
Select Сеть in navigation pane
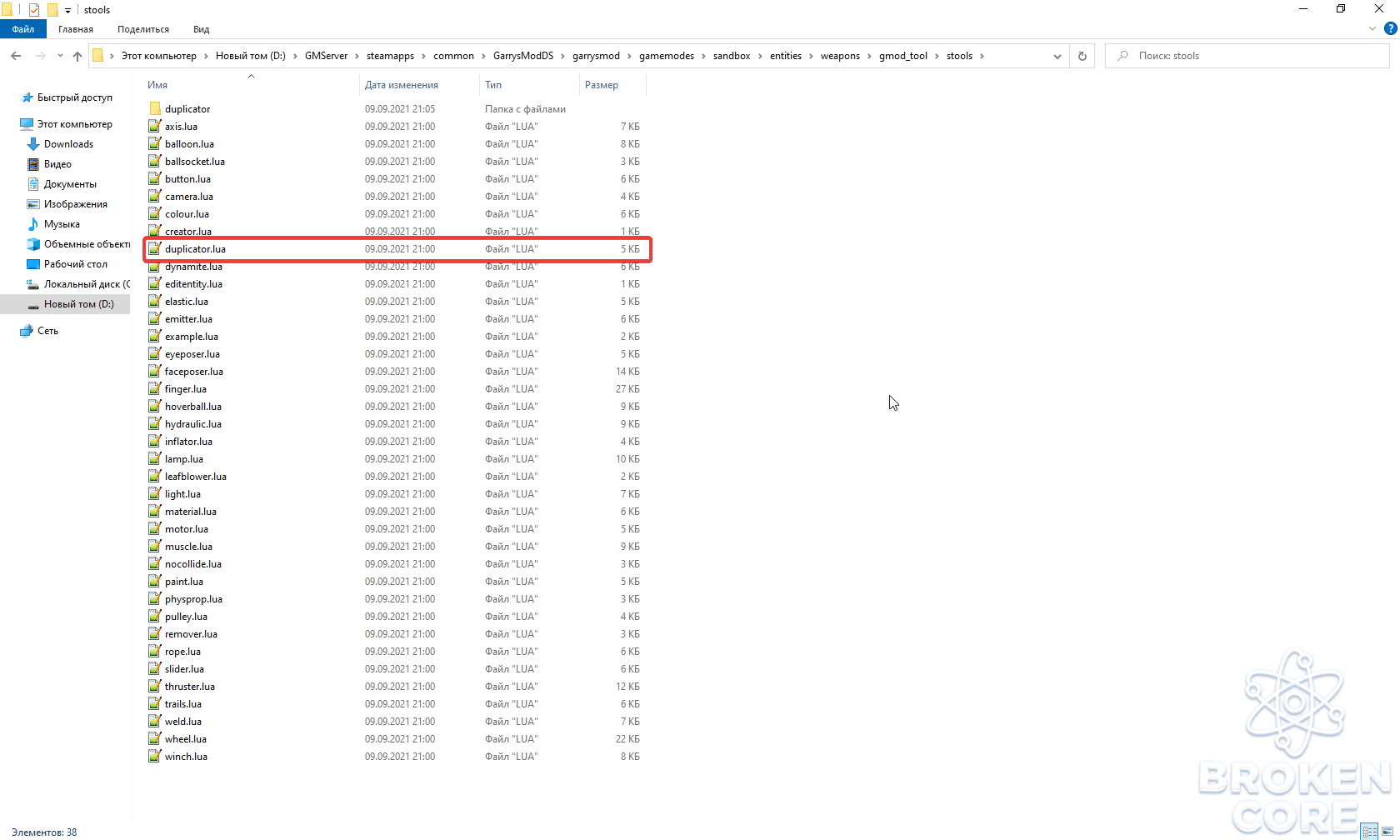[x=47, y=331]
